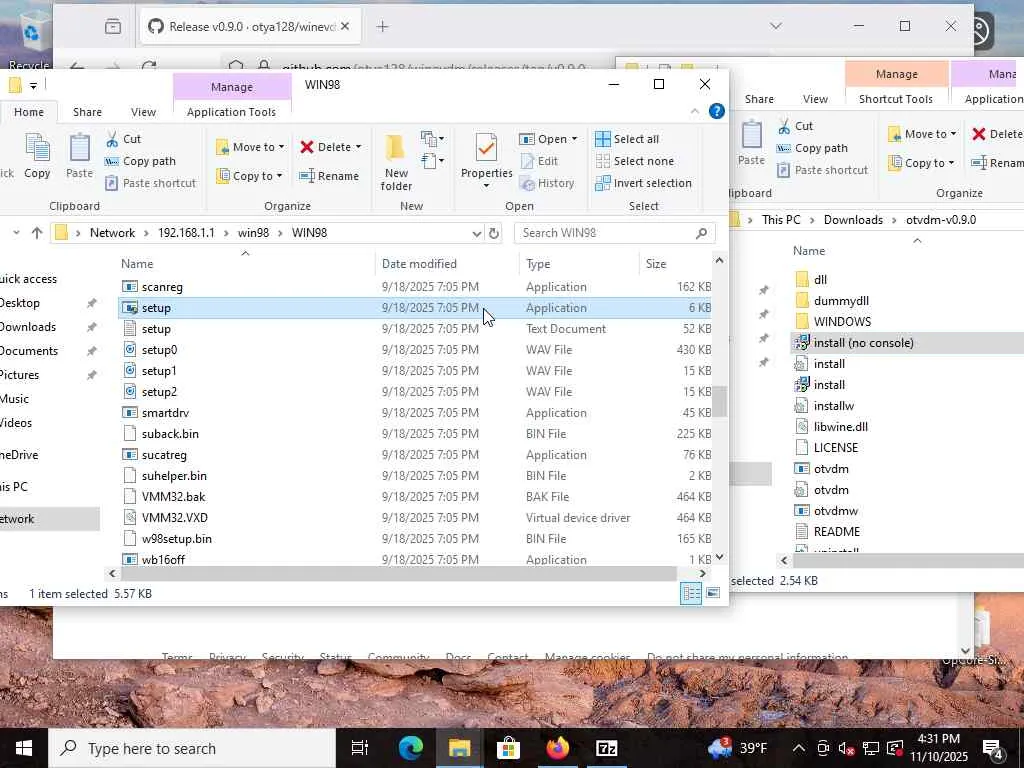Click 192.168.1.1 breadcrumb
This screenshot has width=1024, height=768.
[x=186, y=233]
